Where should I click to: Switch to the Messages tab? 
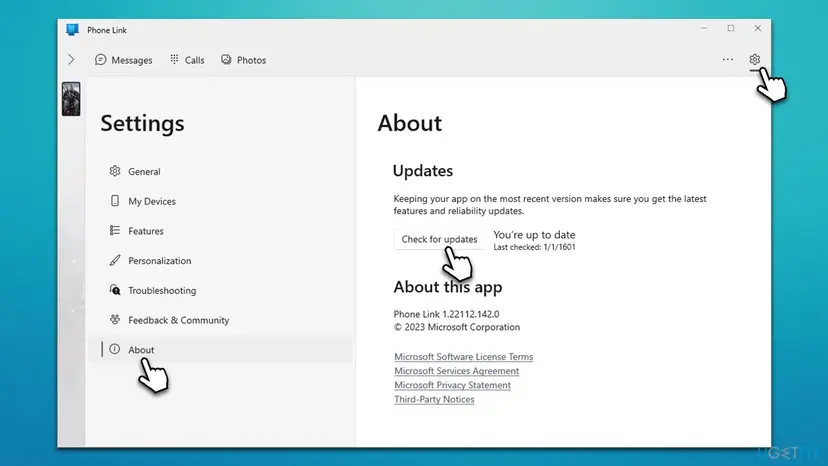click(124, 60)
